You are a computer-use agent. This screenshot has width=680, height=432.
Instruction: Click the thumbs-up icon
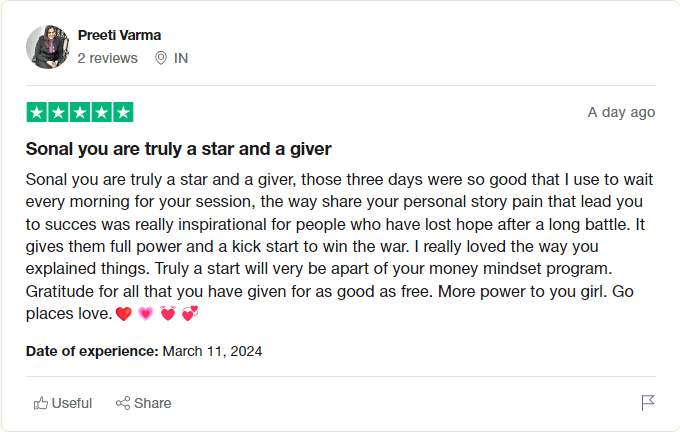tap(41, 403)
